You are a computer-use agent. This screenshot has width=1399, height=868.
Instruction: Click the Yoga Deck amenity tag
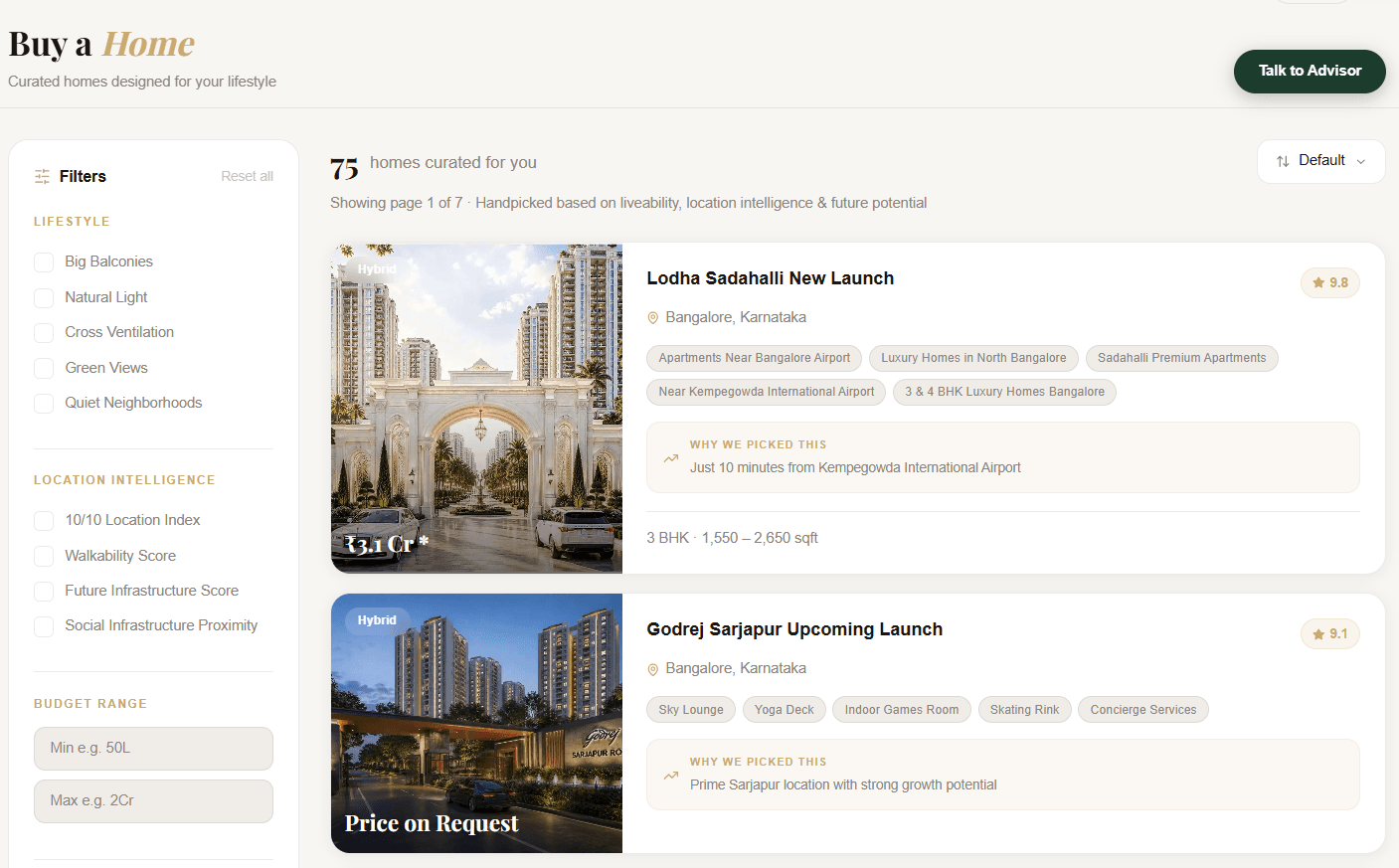[784, 710]
